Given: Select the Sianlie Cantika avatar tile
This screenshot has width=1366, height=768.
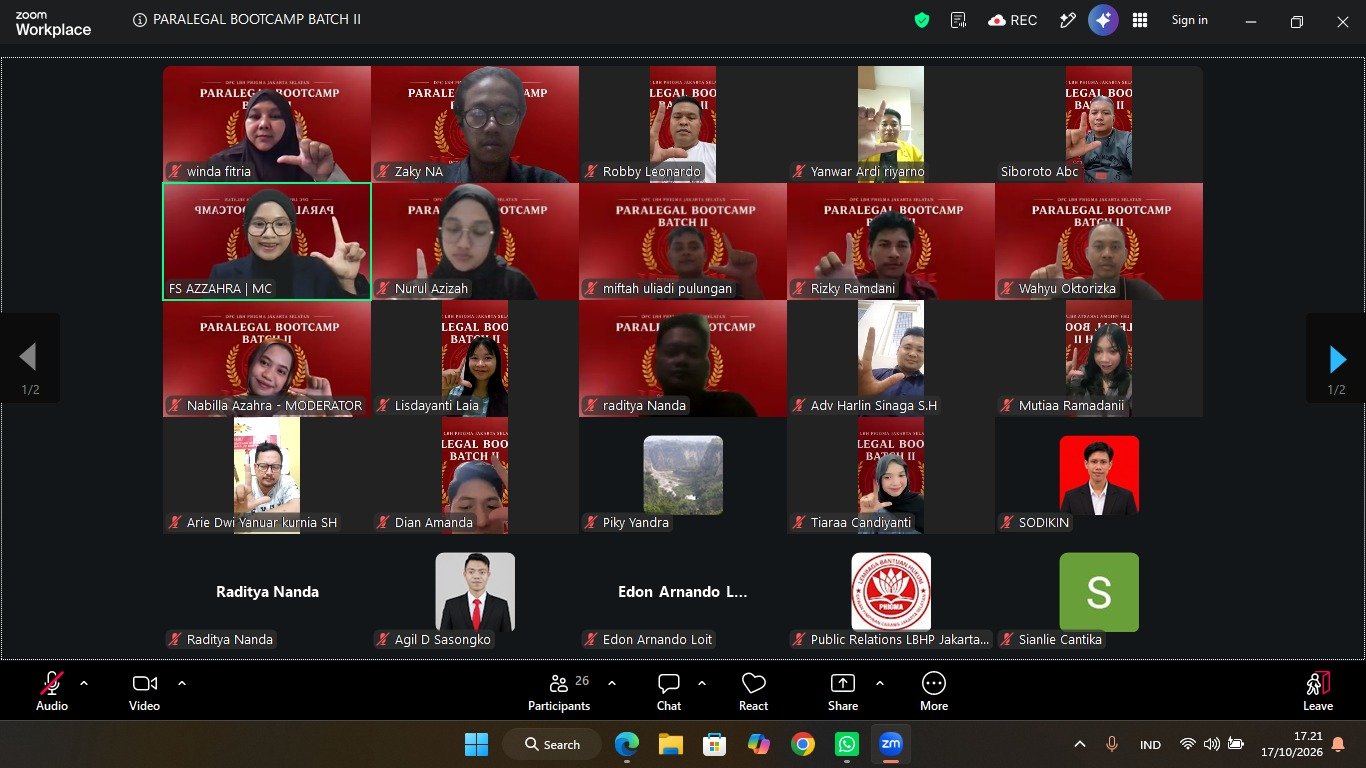Looking at the screenshot, I should coord(1099,592).
